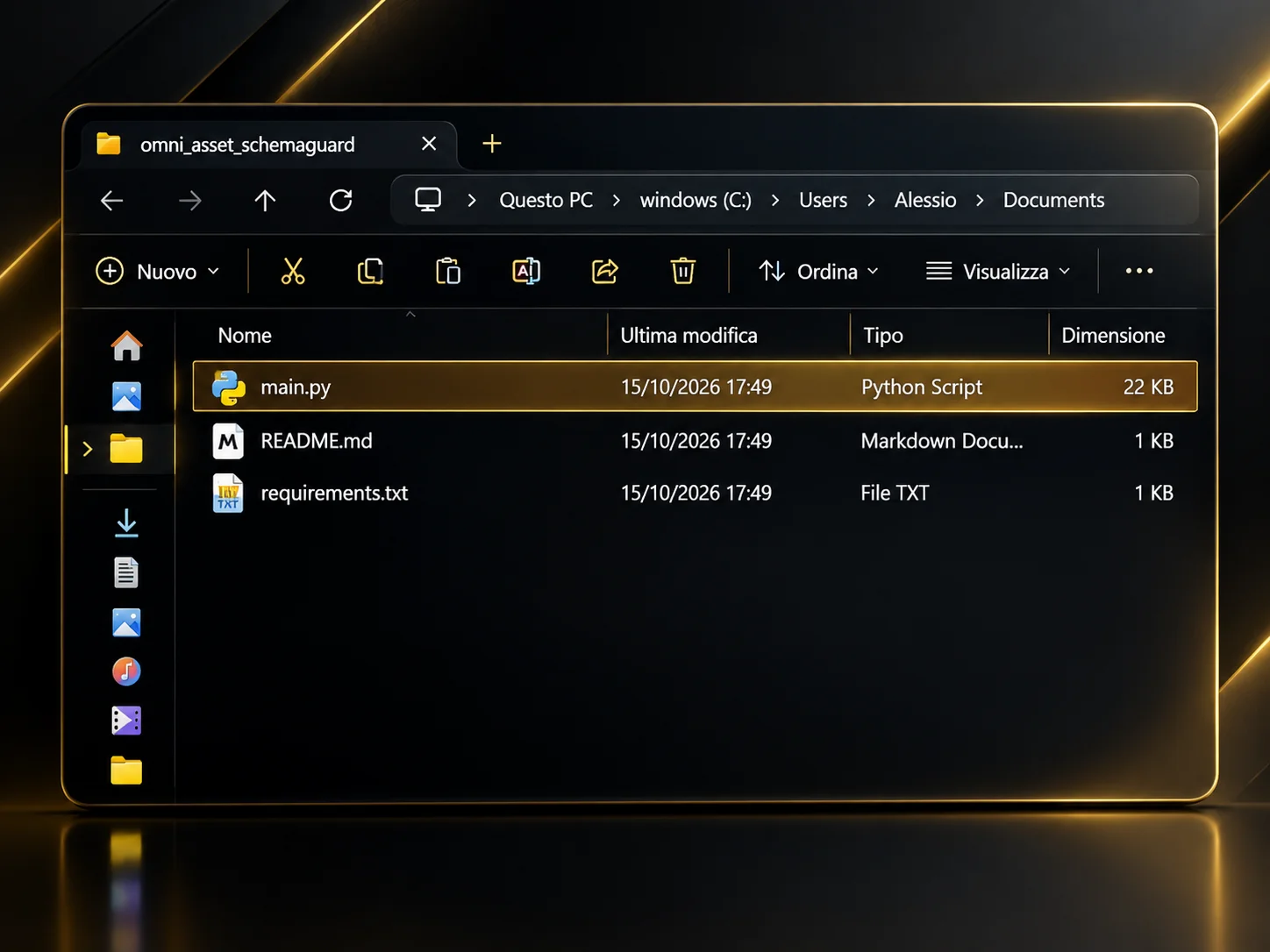Open Videos in the sidebar

click(x=126, y=721)
